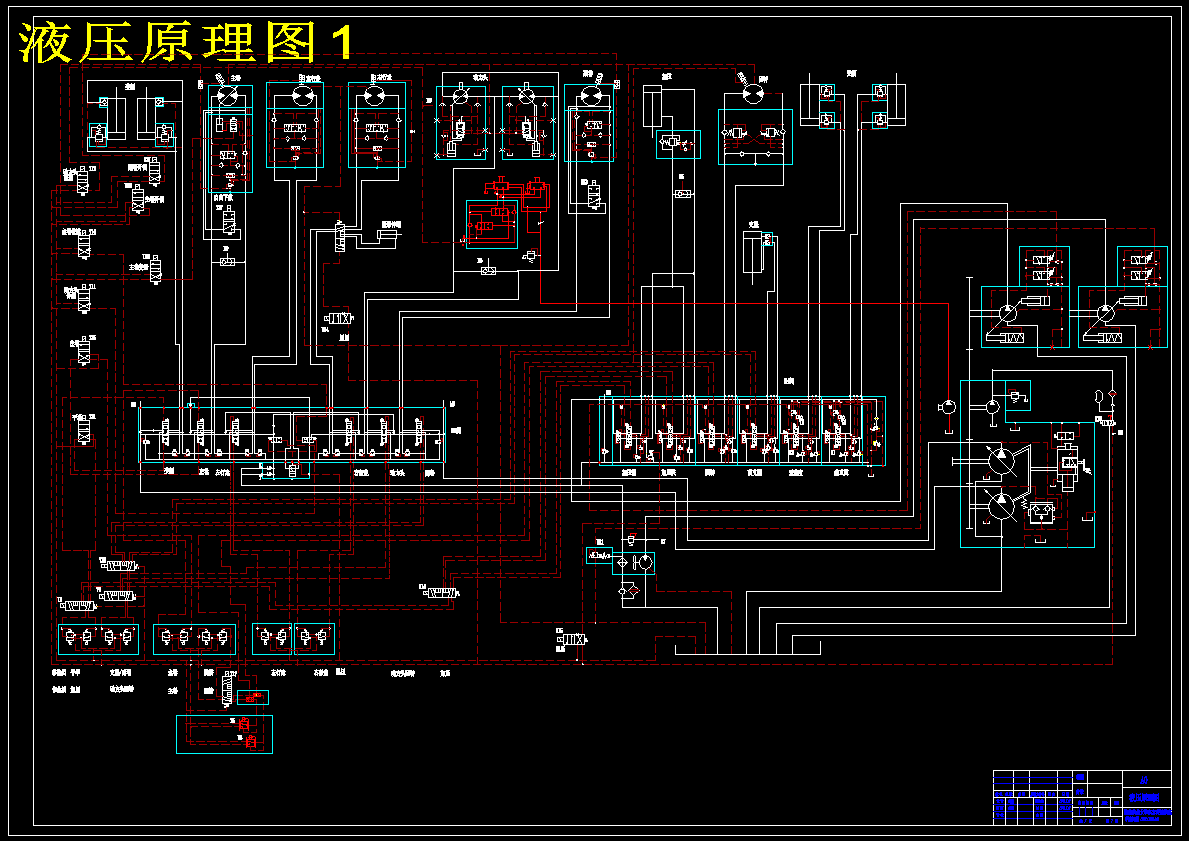Select the shuttle valve below the tall cylinder
The image size is (1189, 841).
(683, 195)
